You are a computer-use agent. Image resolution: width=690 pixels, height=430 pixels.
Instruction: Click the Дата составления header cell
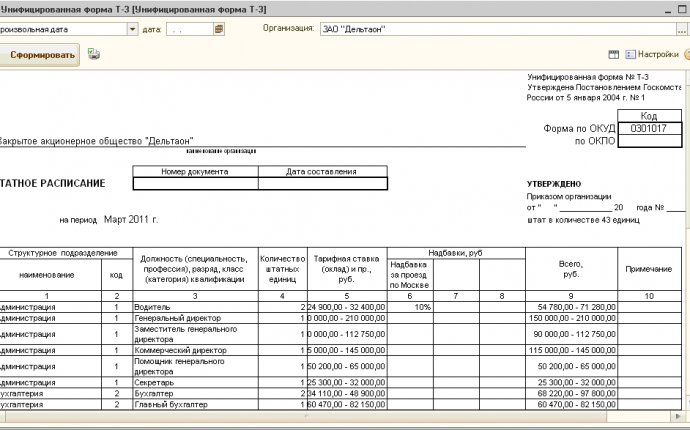(x=323, y=172)
